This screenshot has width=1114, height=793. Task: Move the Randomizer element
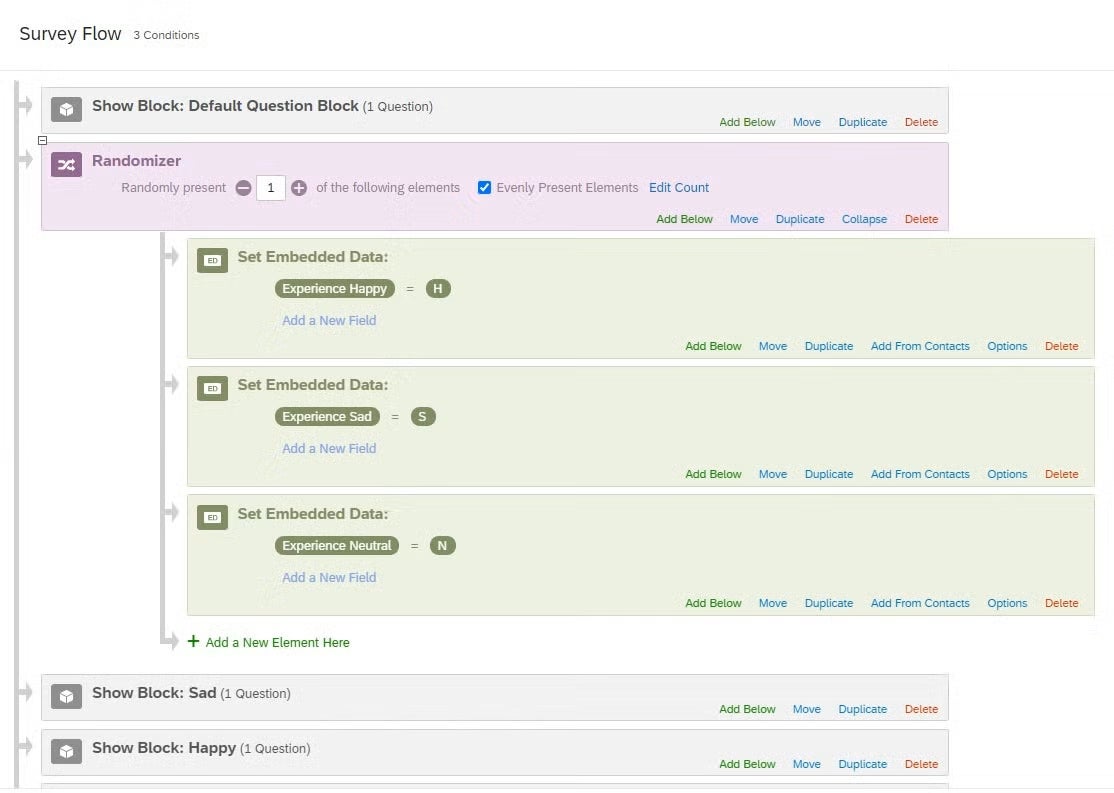(744, 219)
